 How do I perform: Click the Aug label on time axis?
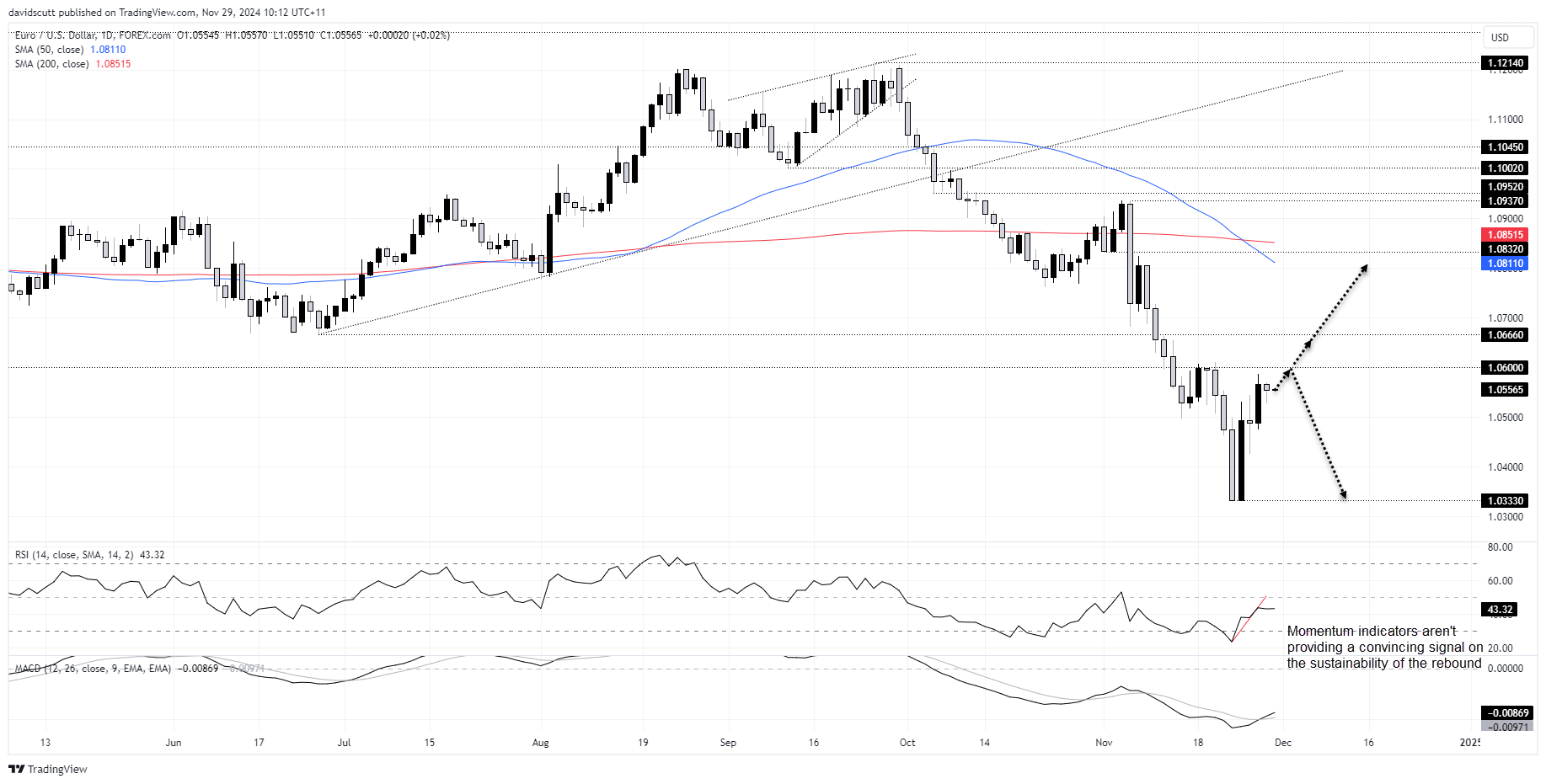541,743
